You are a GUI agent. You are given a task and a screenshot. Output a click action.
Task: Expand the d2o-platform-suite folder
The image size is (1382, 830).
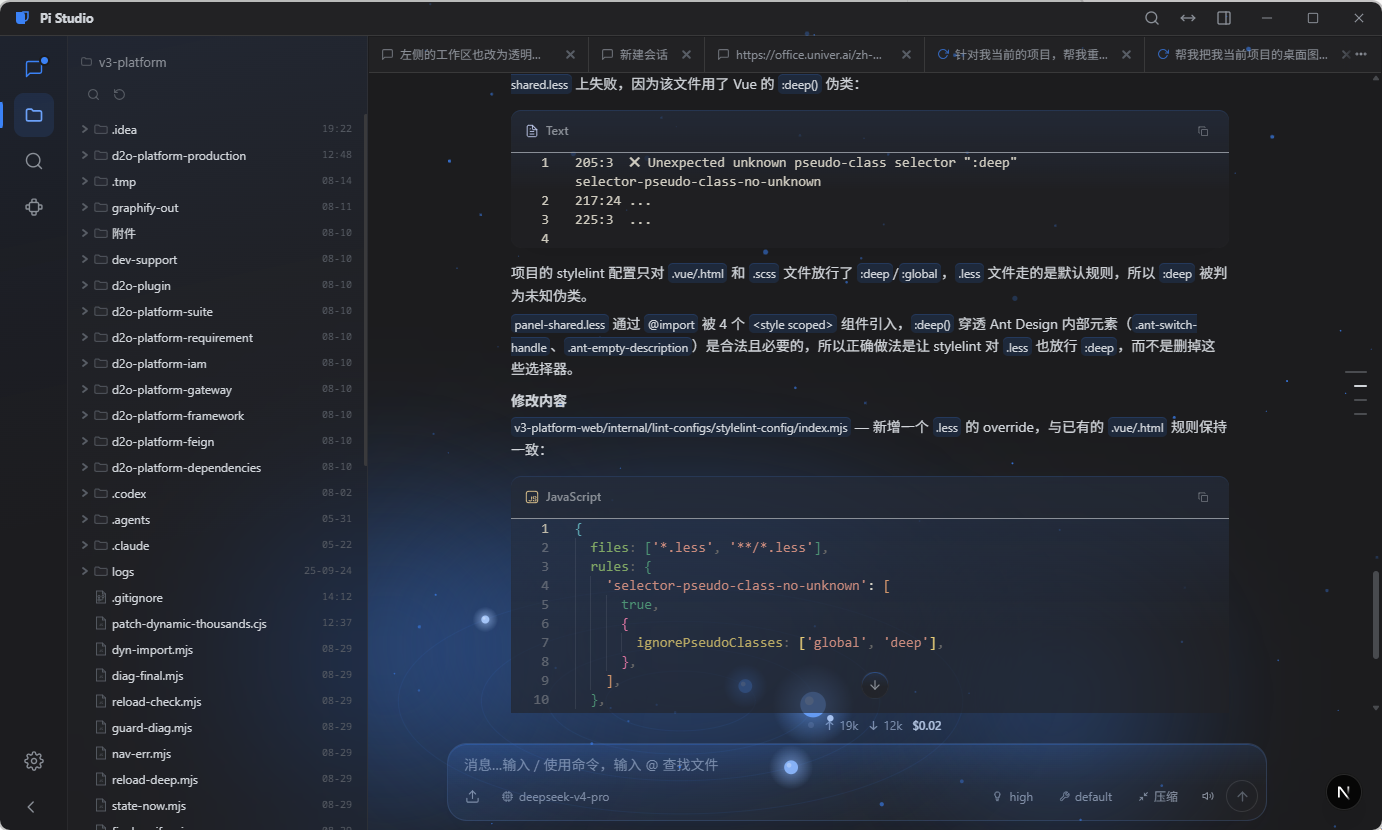(85, 311)
